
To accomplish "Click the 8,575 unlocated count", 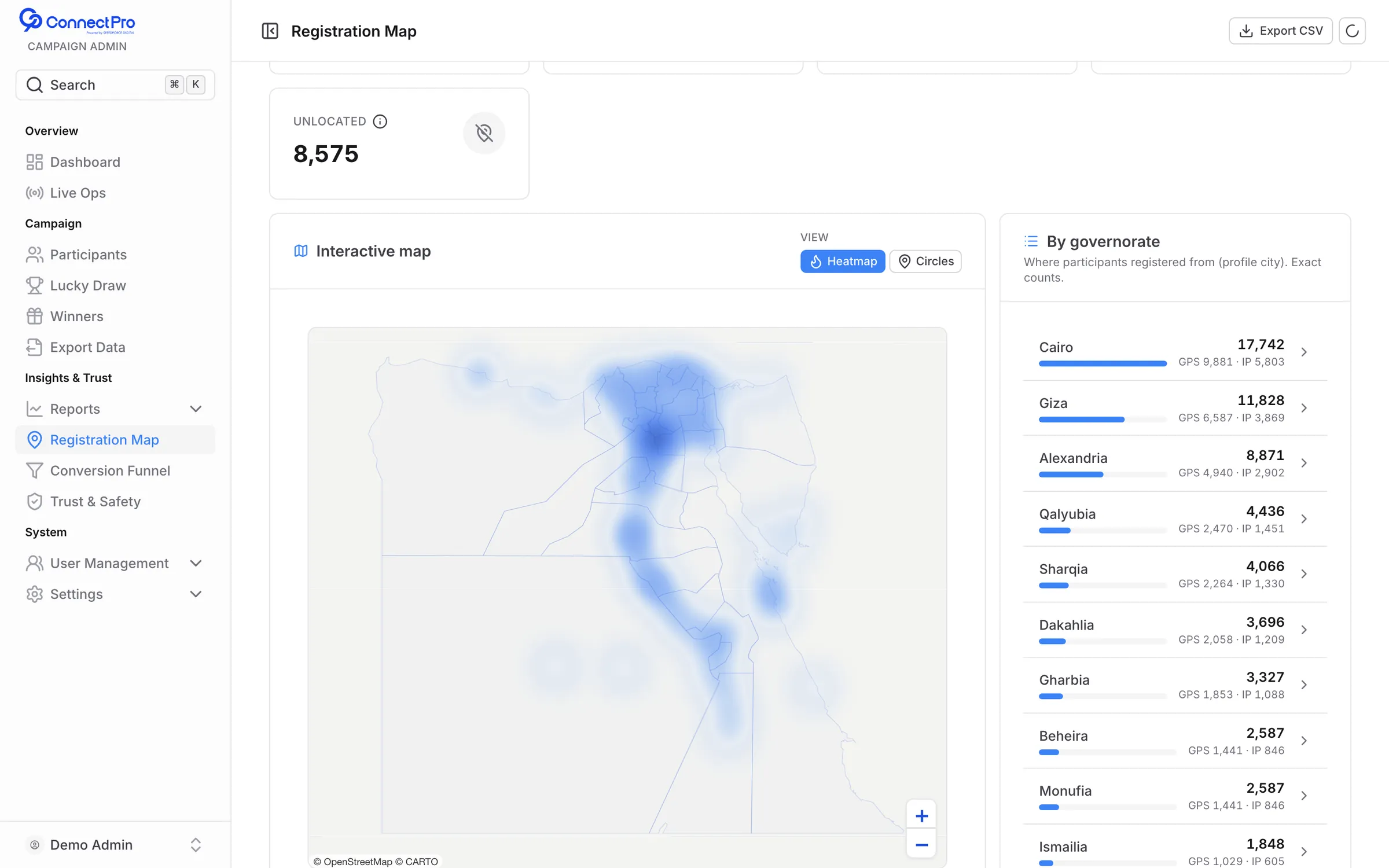I will tap(326, 154).
